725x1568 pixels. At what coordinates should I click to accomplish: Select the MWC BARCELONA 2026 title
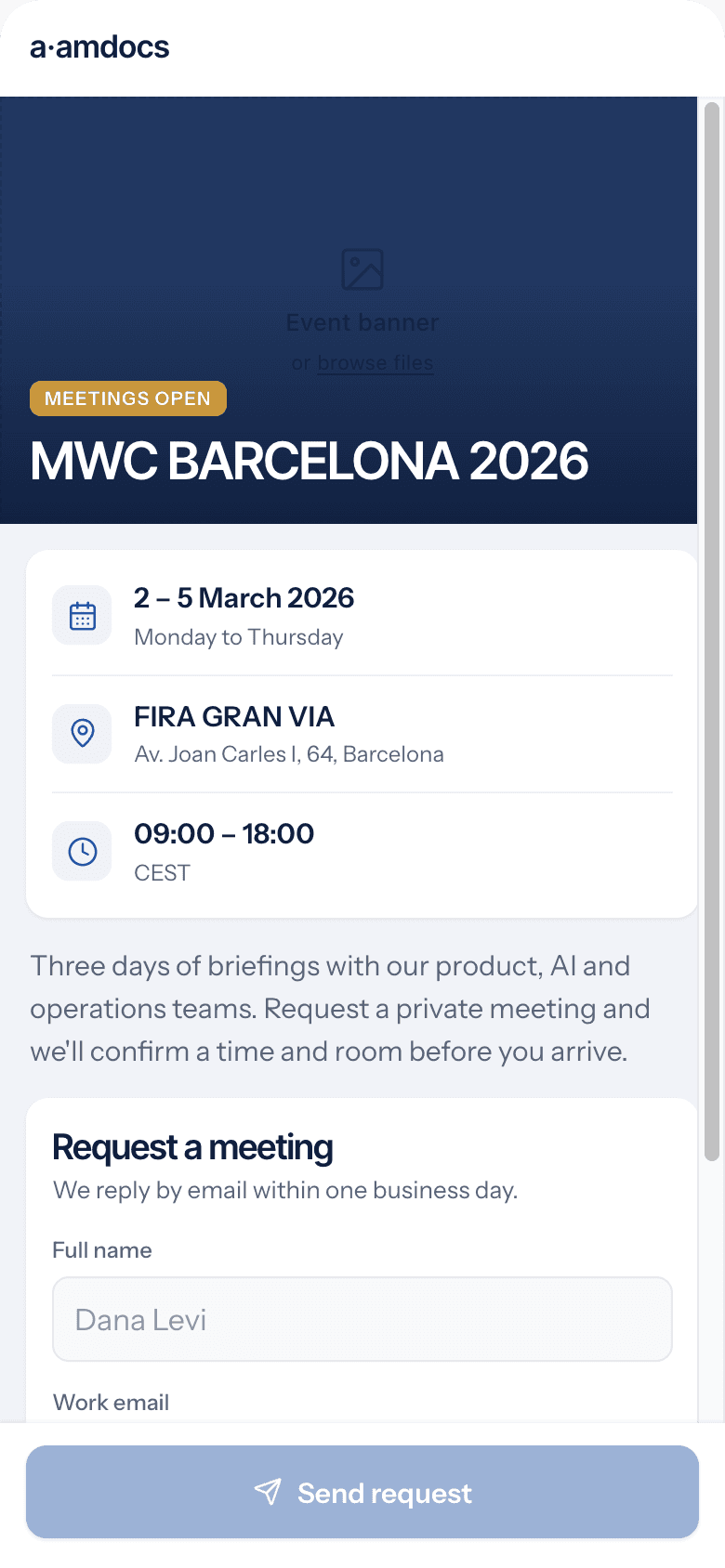pos(310,461)
